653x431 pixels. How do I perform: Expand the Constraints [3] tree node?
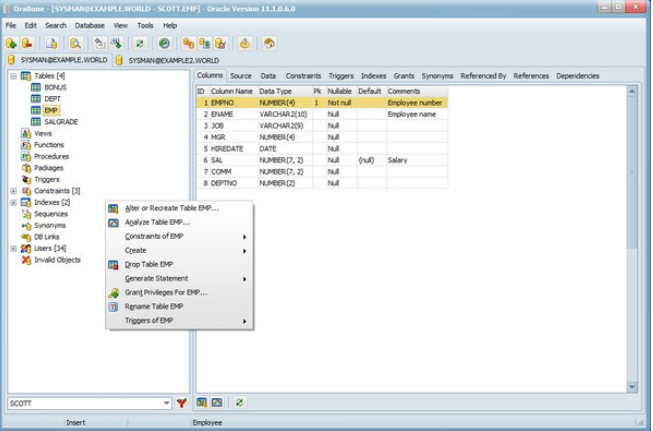13,191
